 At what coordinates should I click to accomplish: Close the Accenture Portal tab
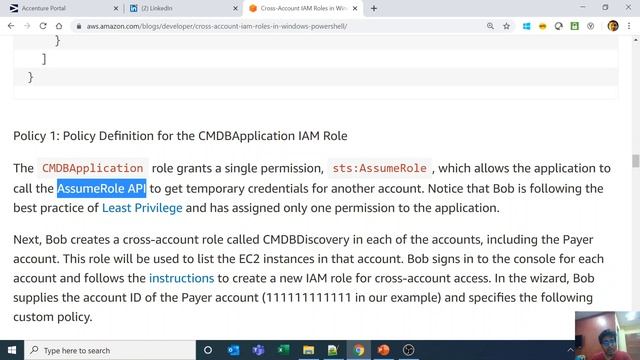(116, 8)
